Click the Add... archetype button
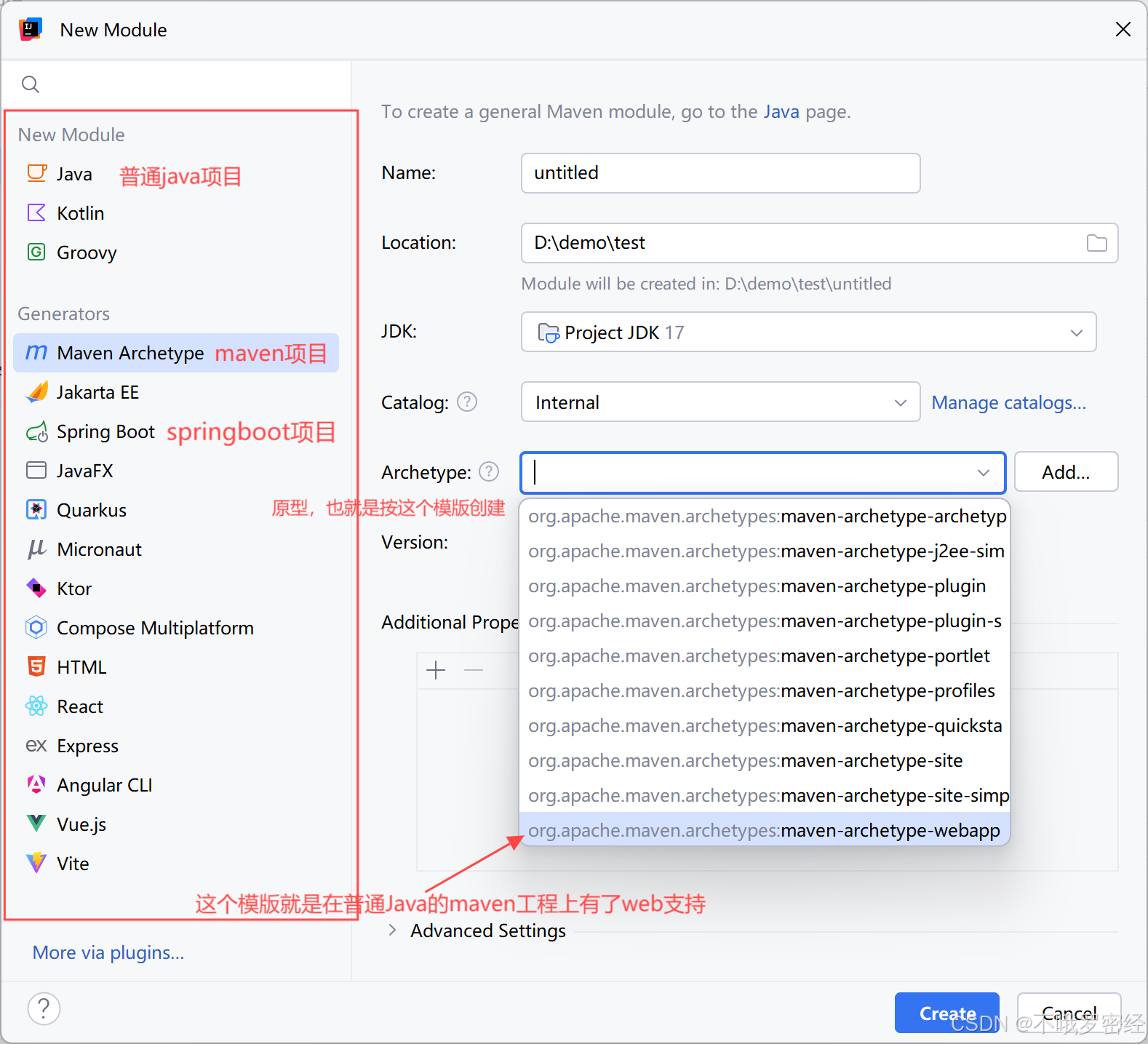Screen dimensions: 1148x1044 pyautogui.click(x=1066, y=472)
